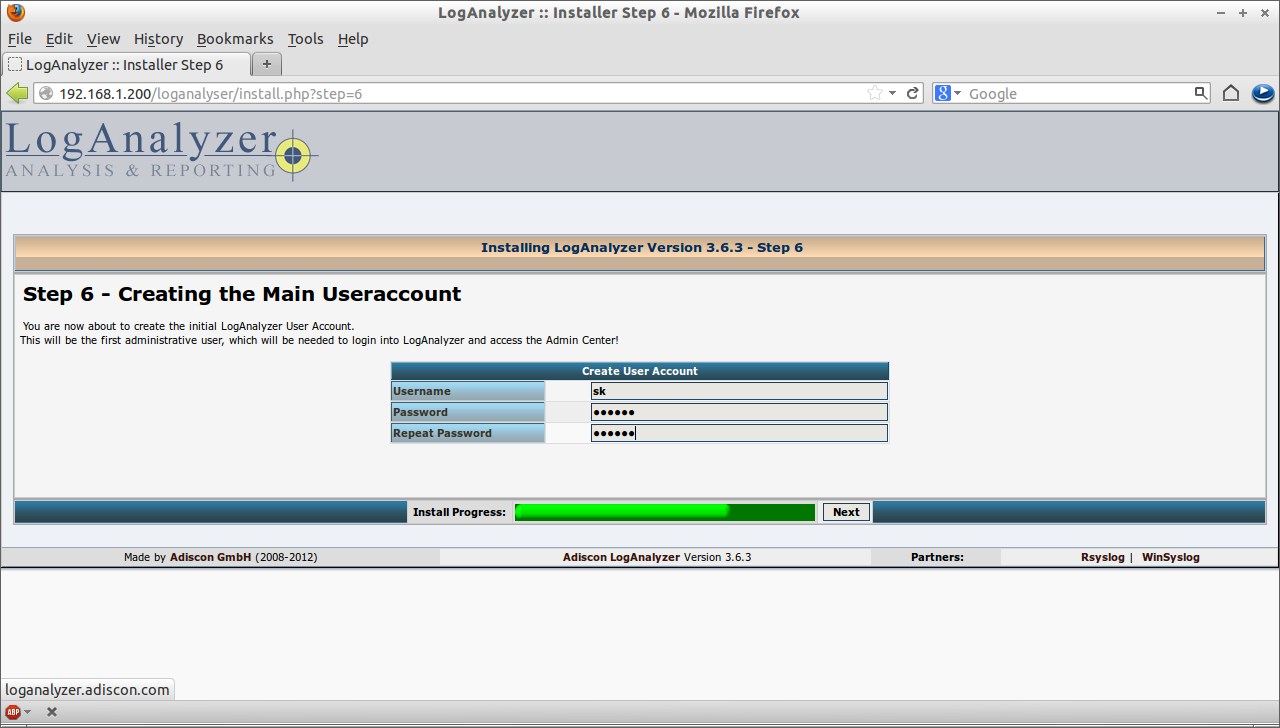The image size is (1280, 728).
Task: Open a new tab with the plus button
Action: [x=266, y=64]
